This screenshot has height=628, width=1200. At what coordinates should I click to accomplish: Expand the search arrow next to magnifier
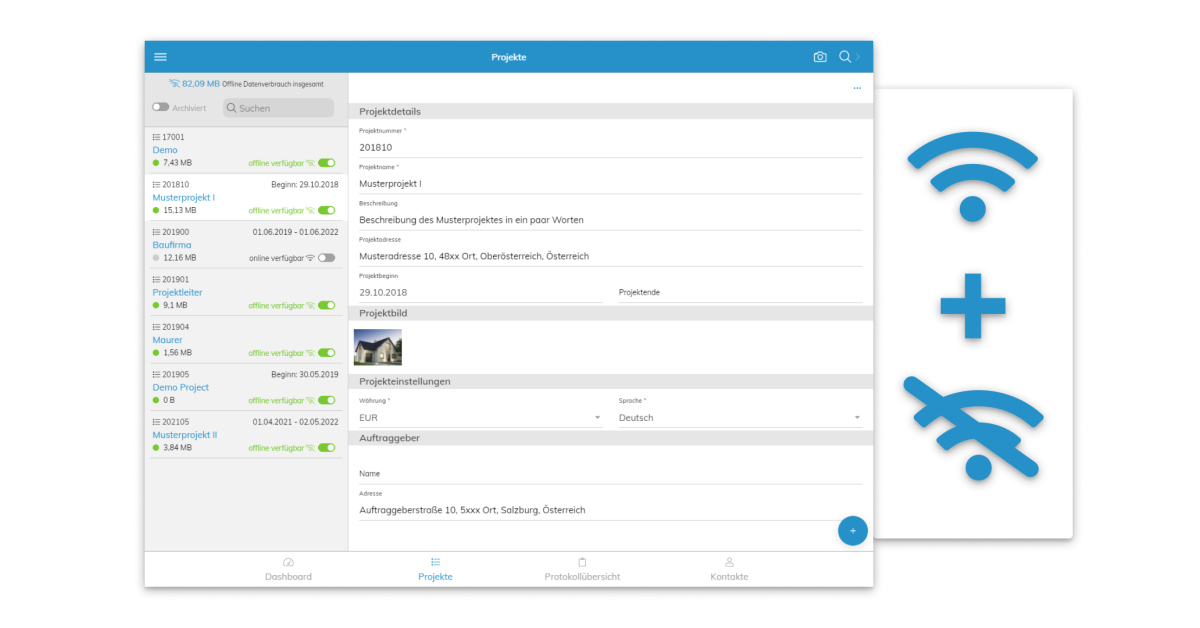858,57
